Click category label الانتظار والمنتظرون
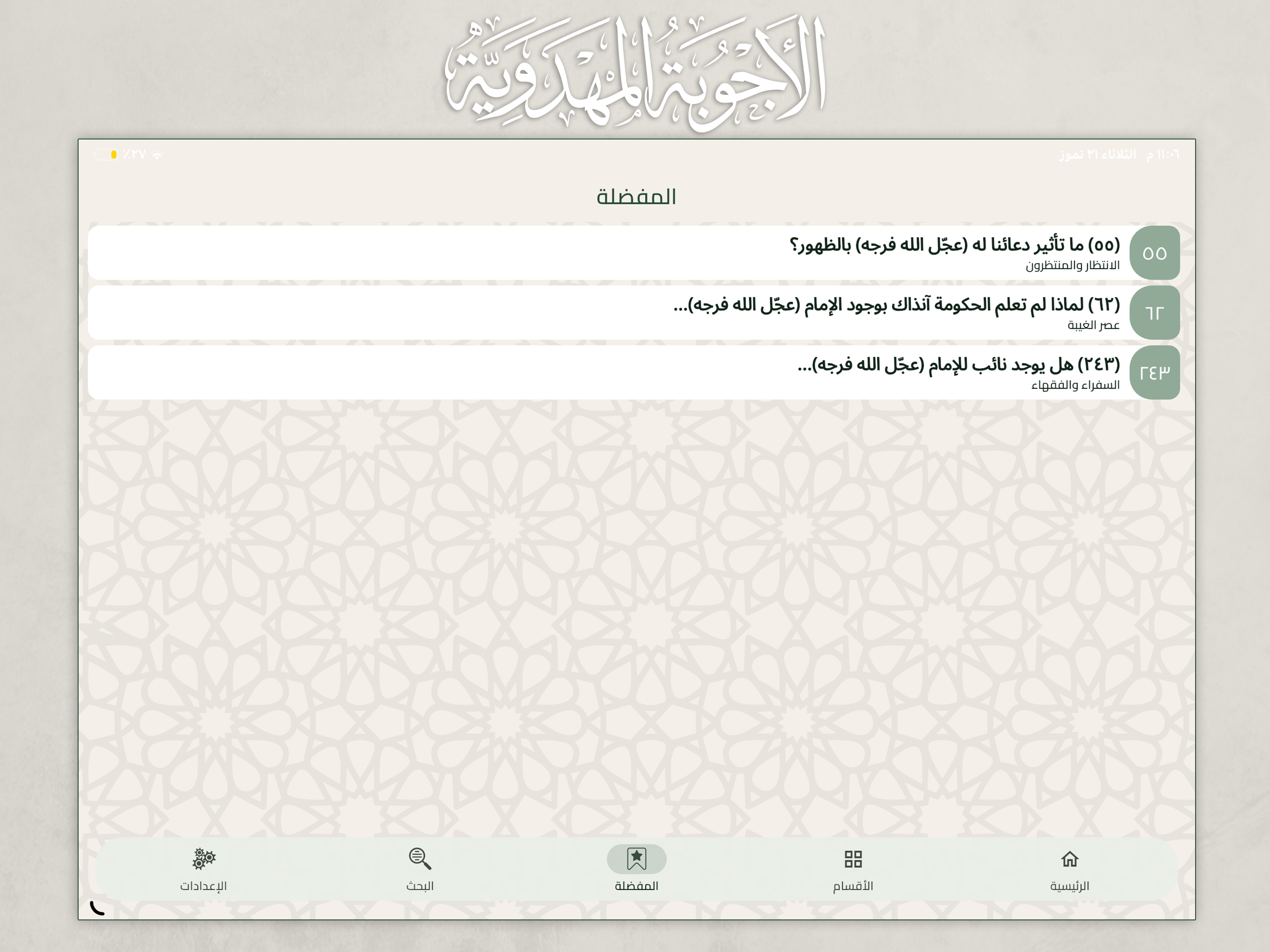1270x952 pixels. (1072, 266)
